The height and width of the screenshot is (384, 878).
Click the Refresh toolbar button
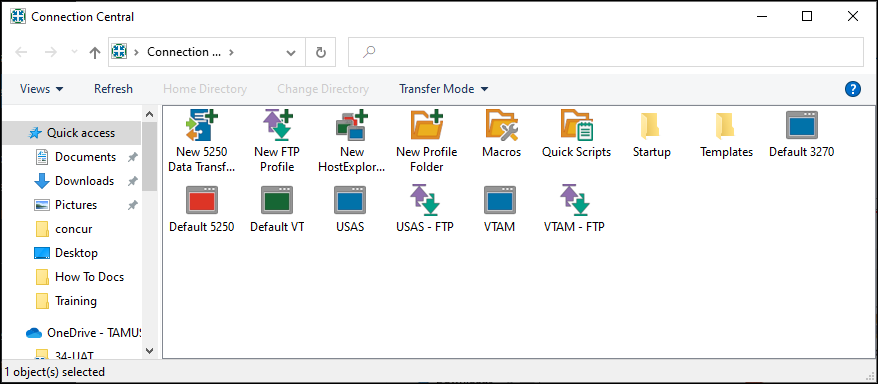coord(113,89)
